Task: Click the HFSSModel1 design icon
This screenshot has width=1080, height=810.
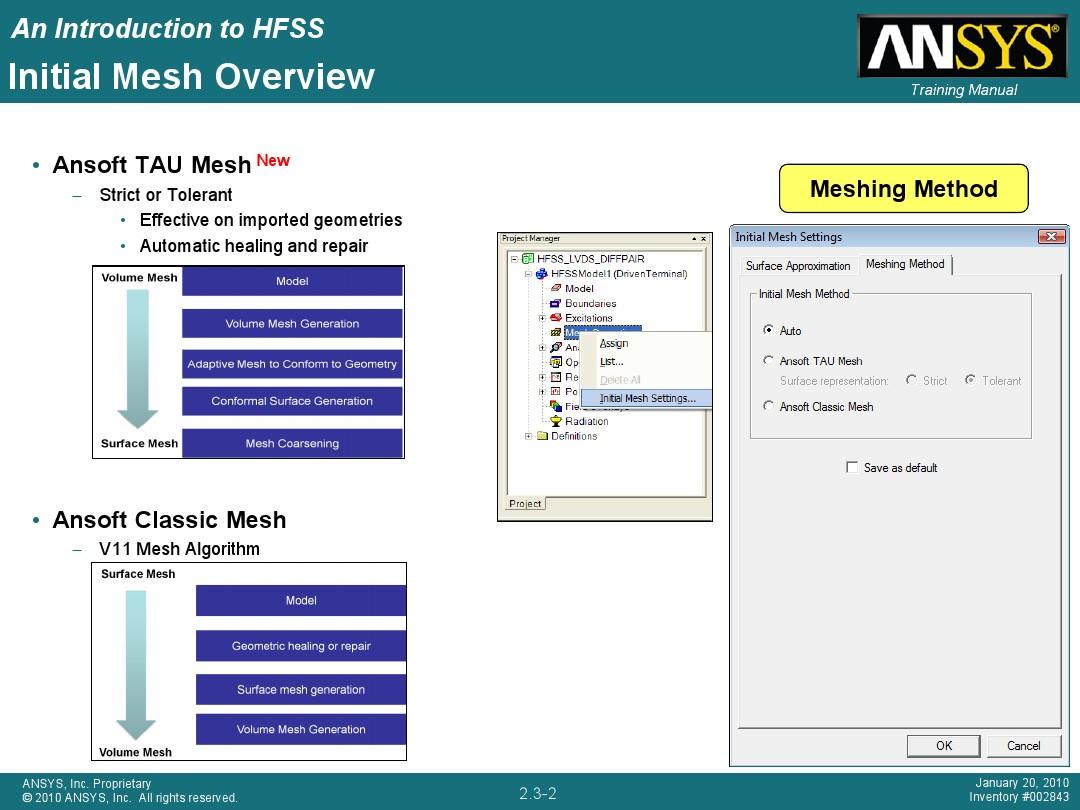Action: [542, 273]
